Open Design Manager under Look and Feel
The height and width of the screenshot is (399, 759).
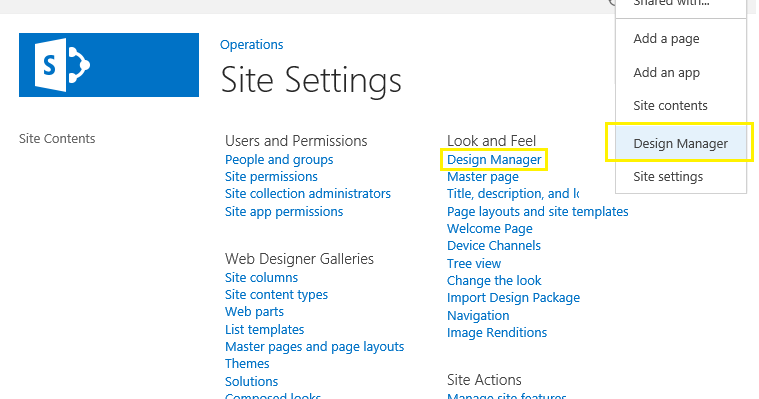pos(494,160)
